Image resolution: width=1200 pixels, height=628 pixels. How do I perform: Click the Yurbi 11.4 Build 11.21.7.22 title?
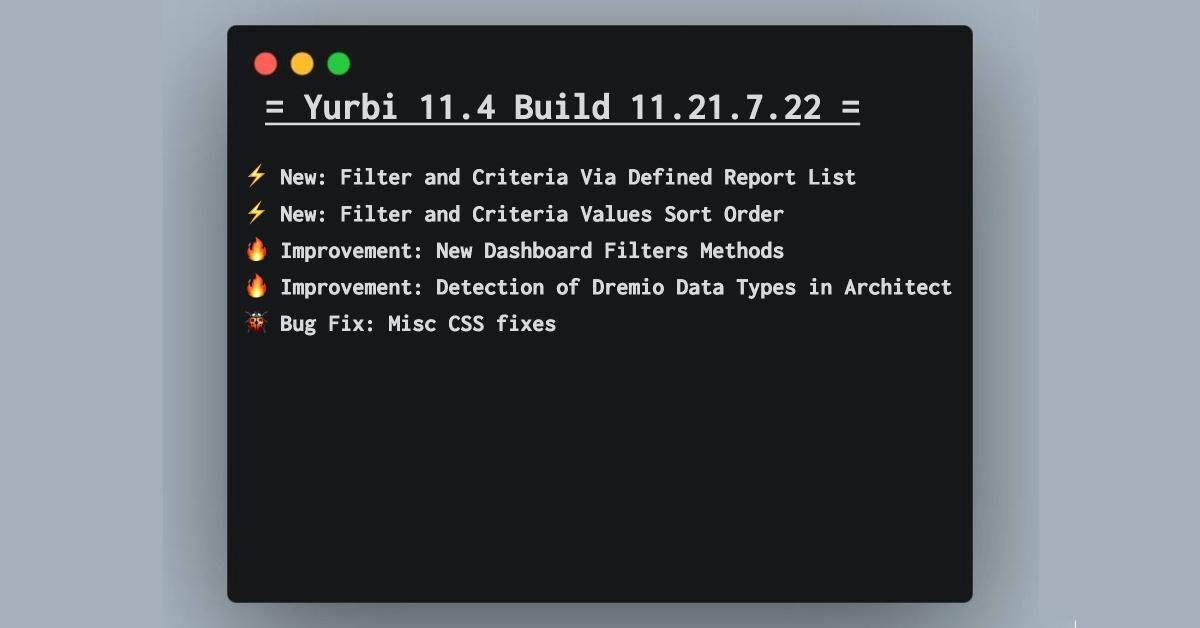click(x=562, y=108)
